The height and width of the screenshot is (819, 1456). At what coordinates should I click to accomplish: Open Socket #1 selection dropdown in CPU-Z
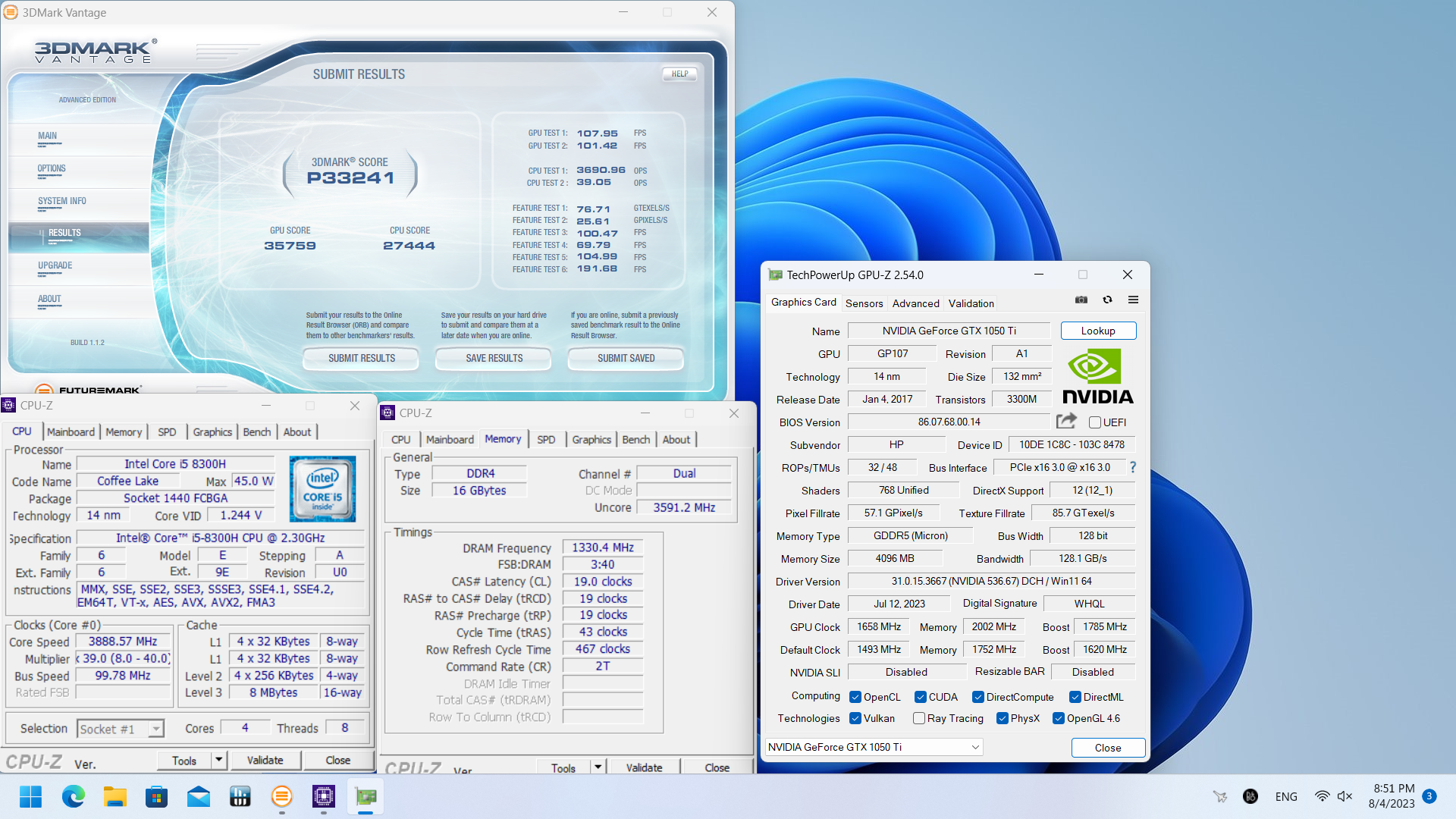[x=121, y=729]
